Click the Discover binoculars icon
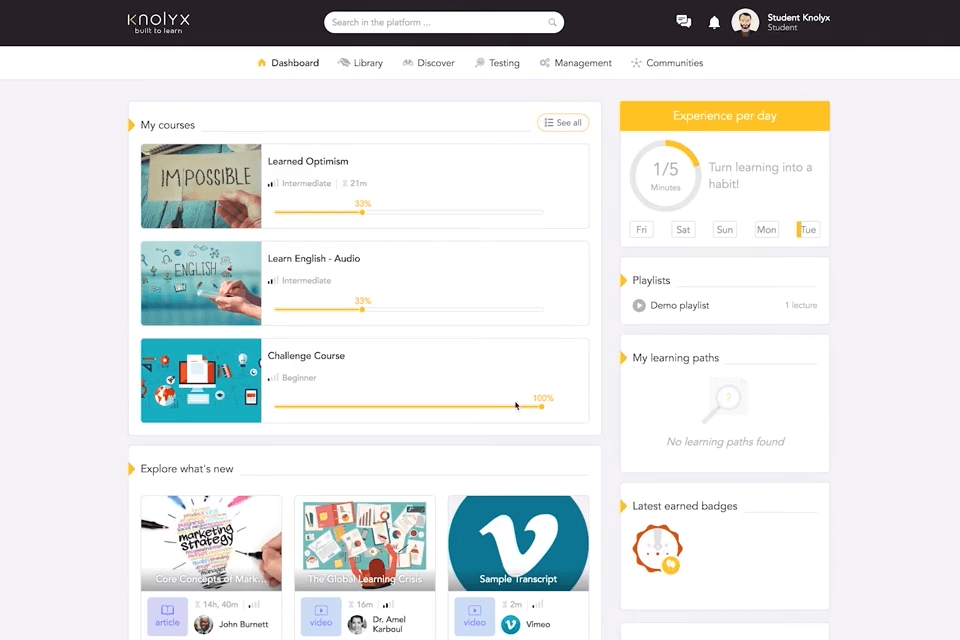Screen dimensions: 960x640 (x=408, y=62)
